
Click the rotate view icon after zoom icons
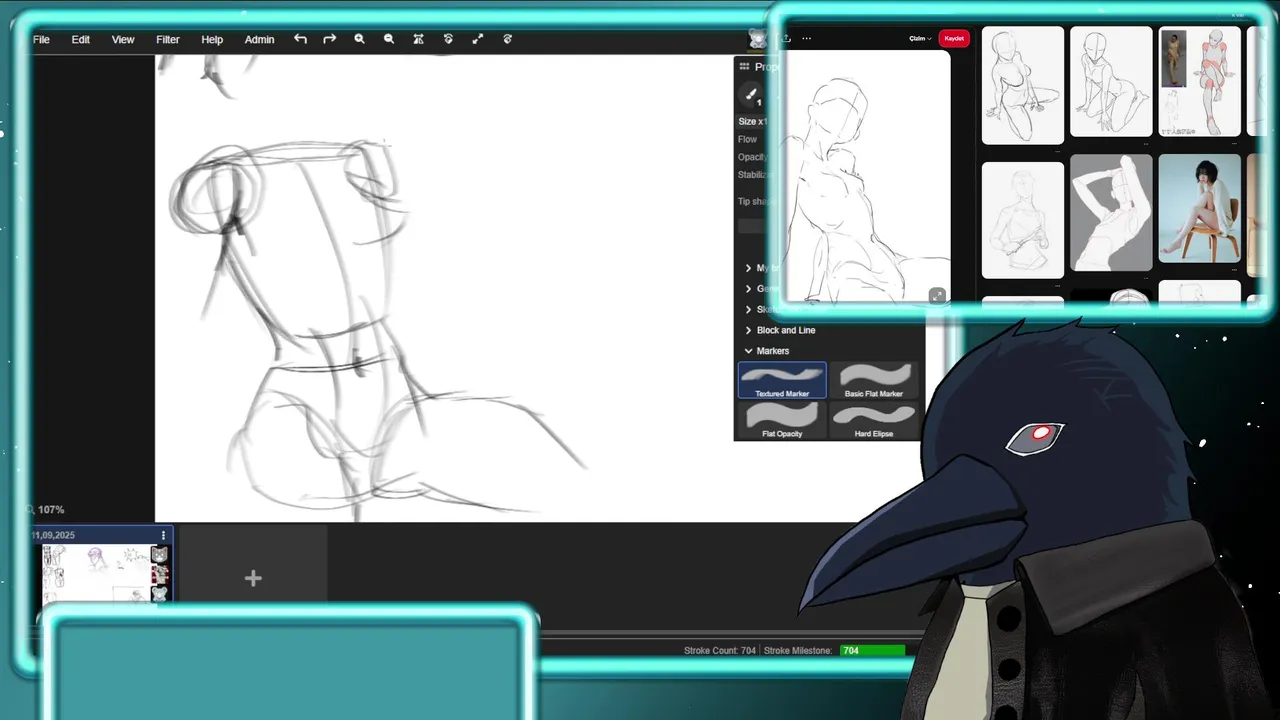click(448, 39)
